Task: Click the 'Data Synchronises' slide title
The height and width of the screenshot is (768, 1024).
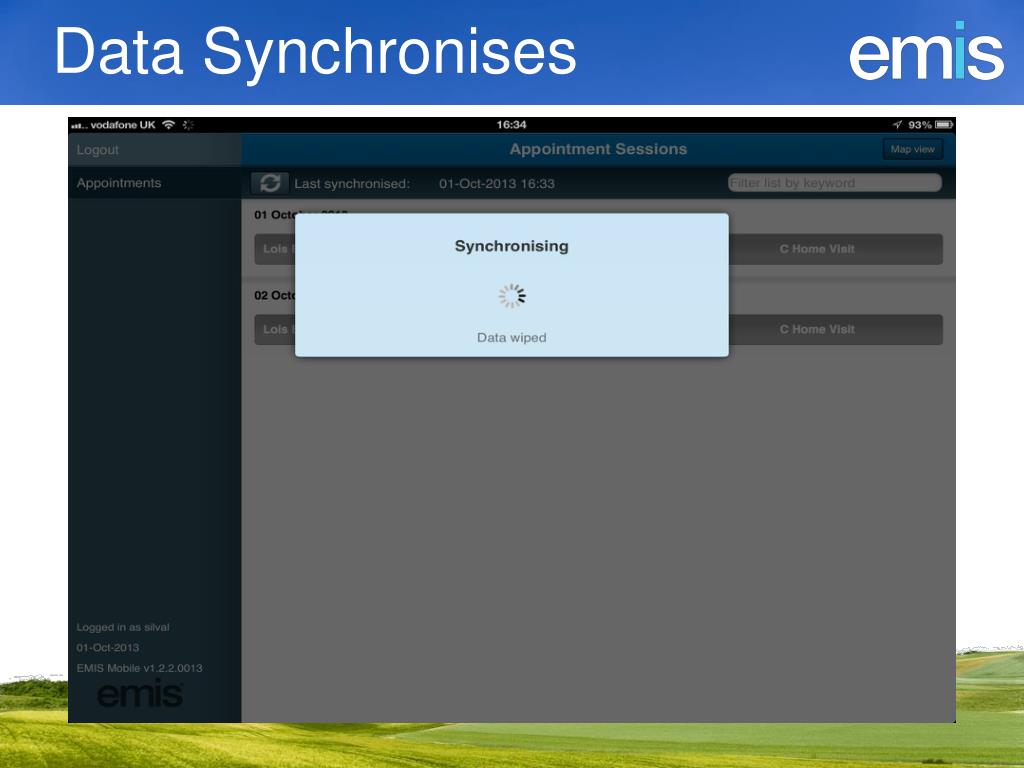Action: [315, 52]
